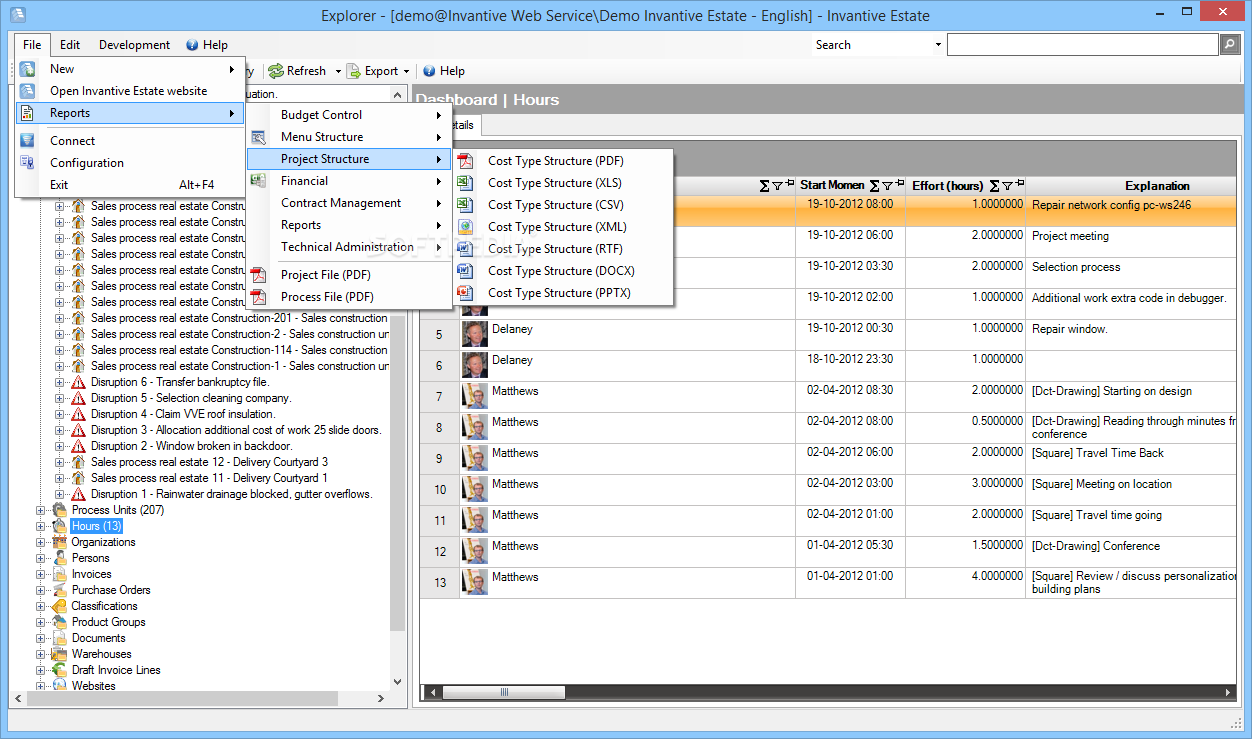1252x739 pixels.
Task: Click the Reports chart icon in File menu
Action: [28, 113]
